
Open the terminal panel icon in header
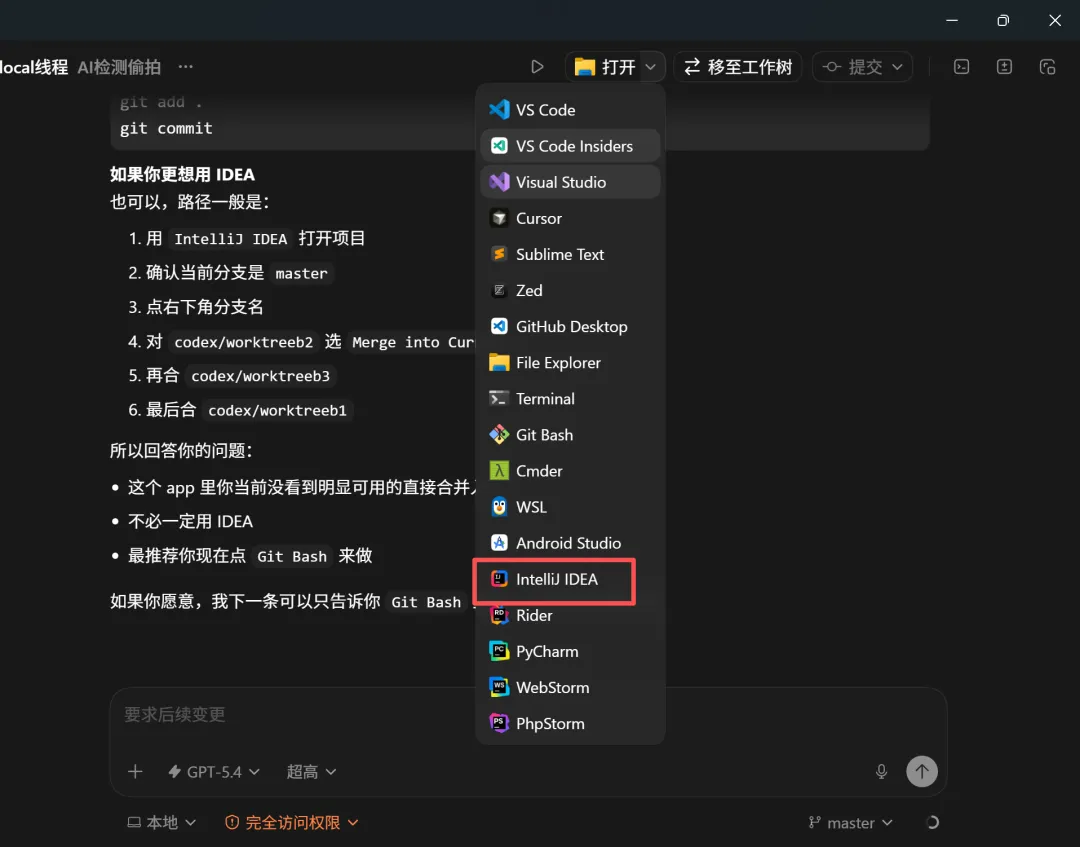[x=962, y=67]
